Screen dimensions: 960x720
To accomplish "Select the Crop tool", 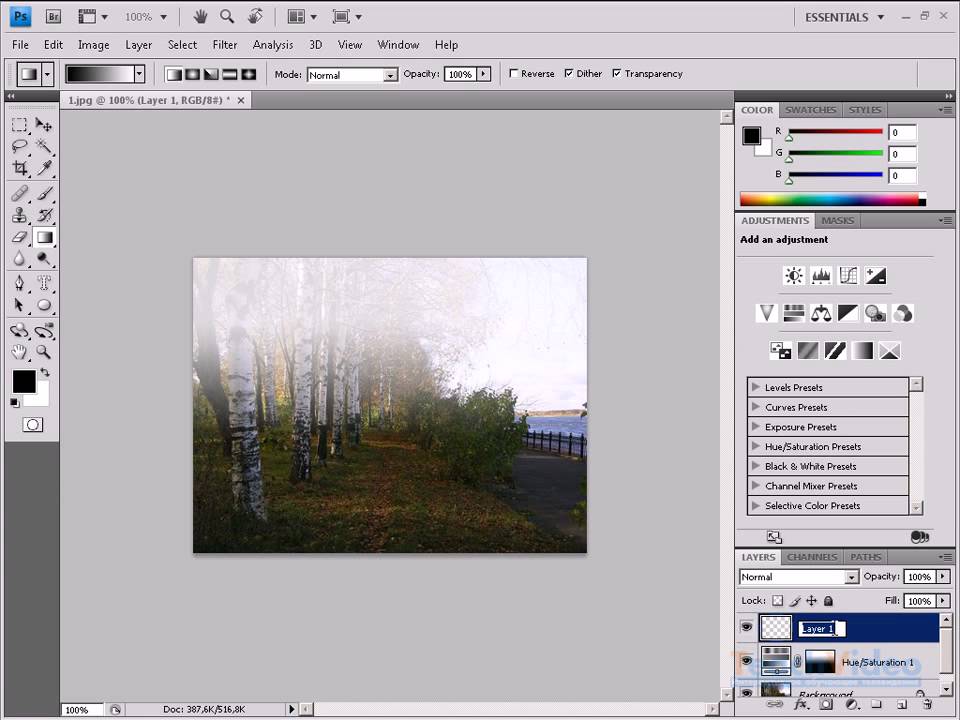I will 19,167.
